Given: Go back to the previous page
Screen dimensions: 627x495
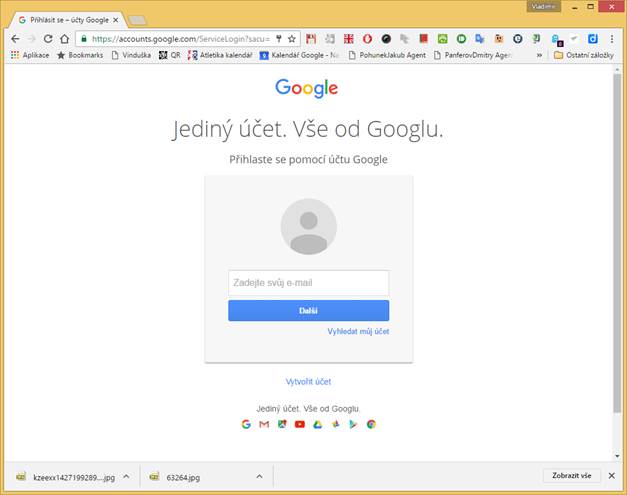Looking at the screenshot, I should pyautogui.click(x=15, y=39).
